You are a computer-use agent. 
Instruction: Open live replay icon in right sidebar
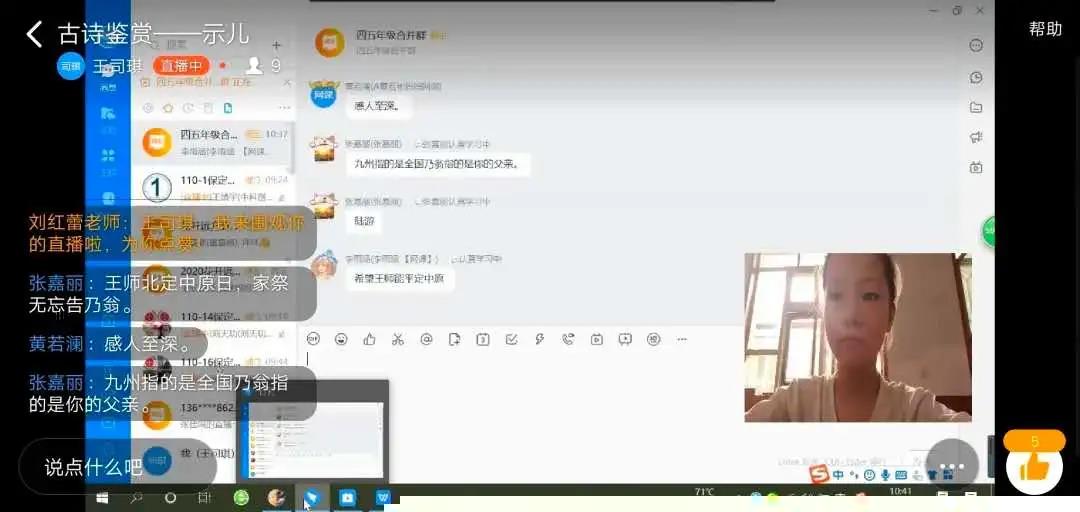pyautogui.click(x=976, y=167)
